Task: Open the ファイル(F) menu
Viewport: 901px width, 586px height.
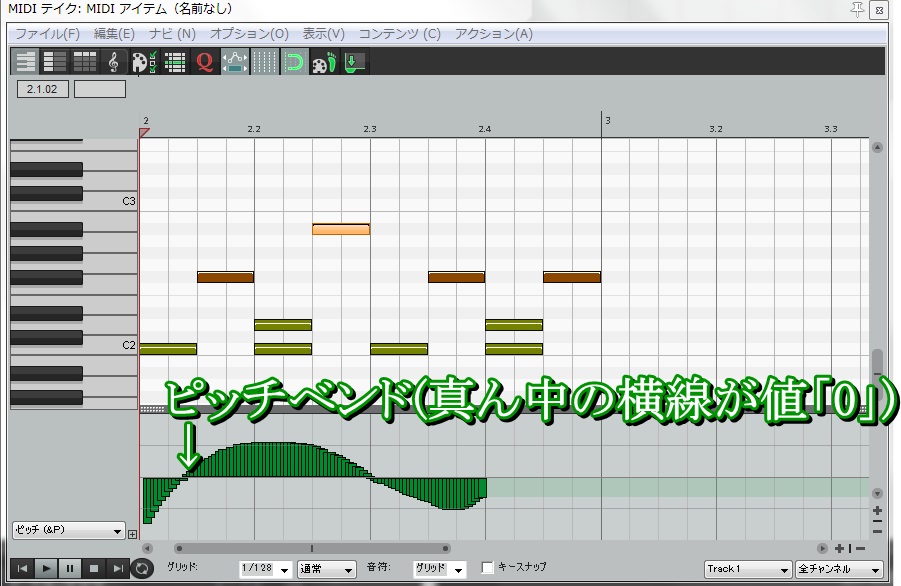Action: pos(47,34)
